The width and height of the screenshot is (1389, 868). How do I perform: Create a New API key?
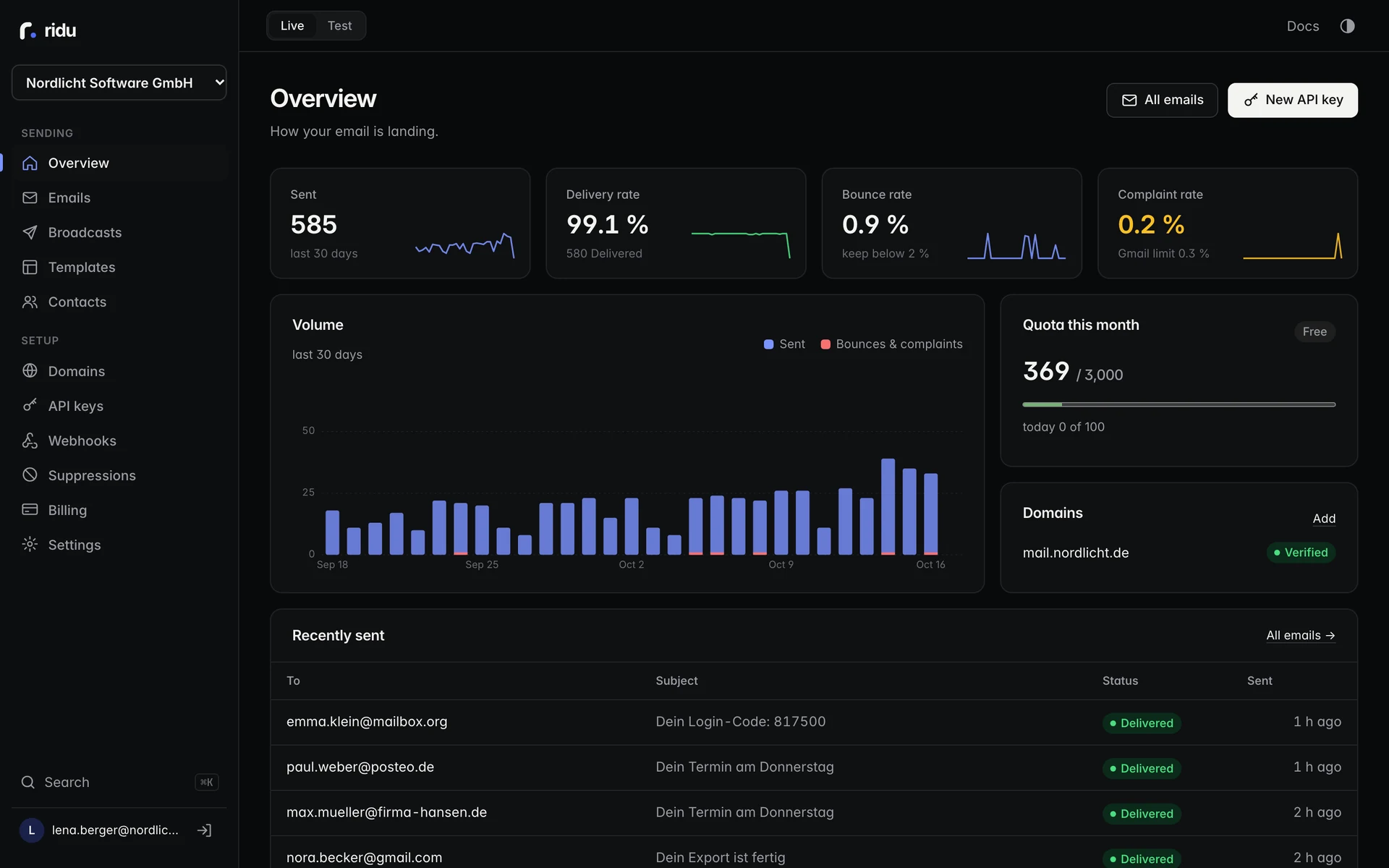pos(1293,100)
